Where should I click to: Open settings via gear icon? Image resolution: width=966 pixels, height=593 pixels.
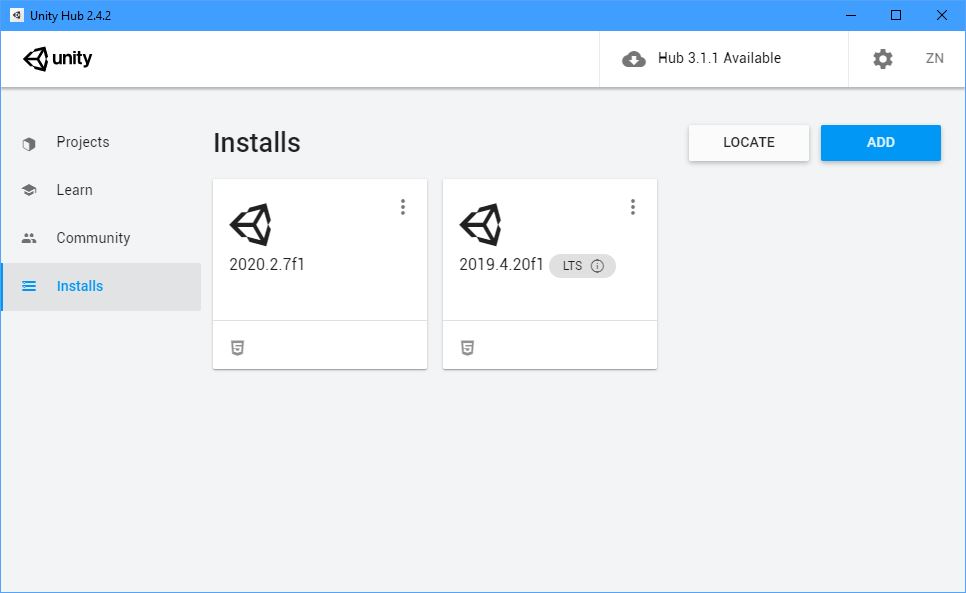click(x=882, y=59)
